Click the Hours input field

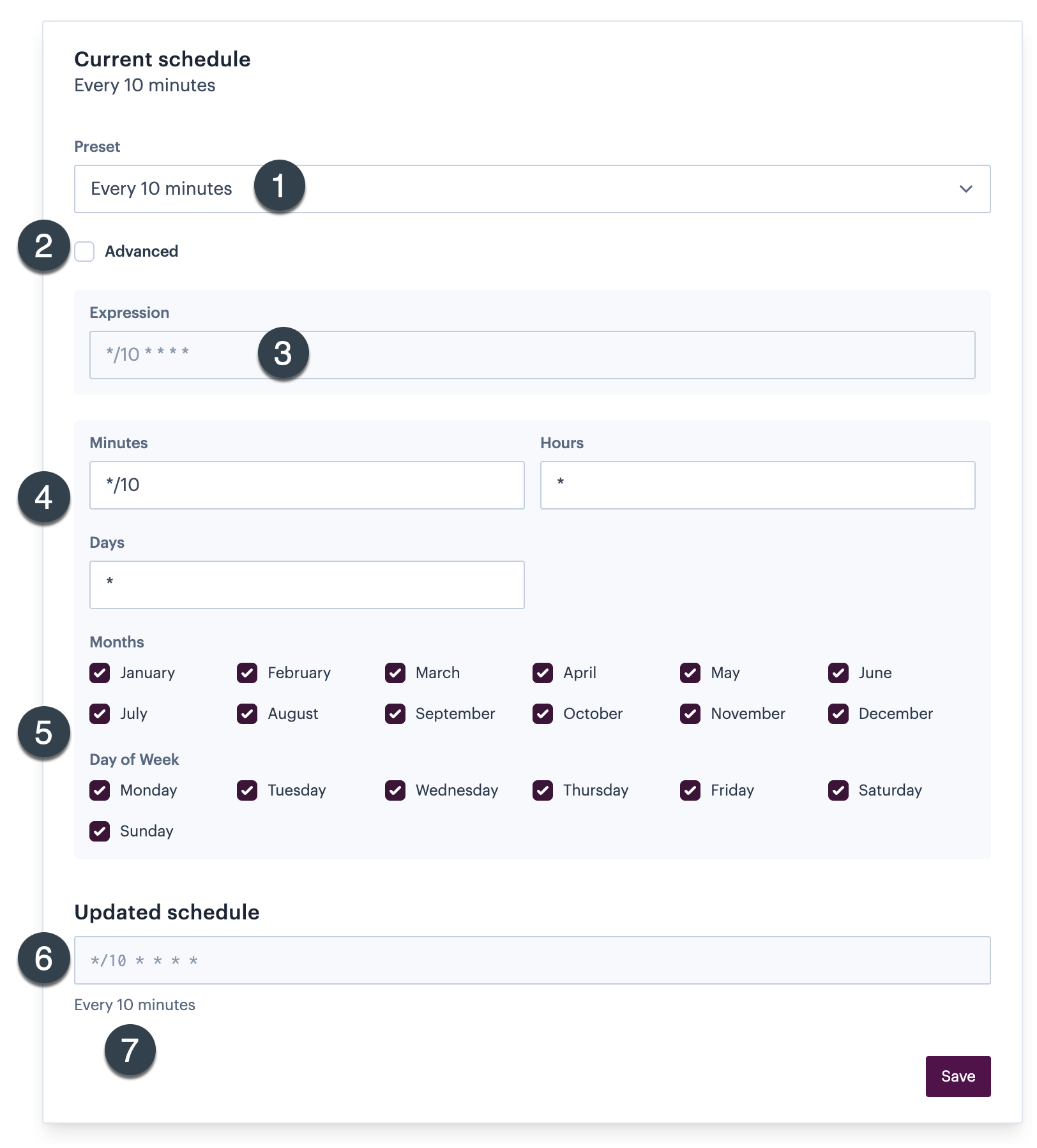tap(757, 485)
